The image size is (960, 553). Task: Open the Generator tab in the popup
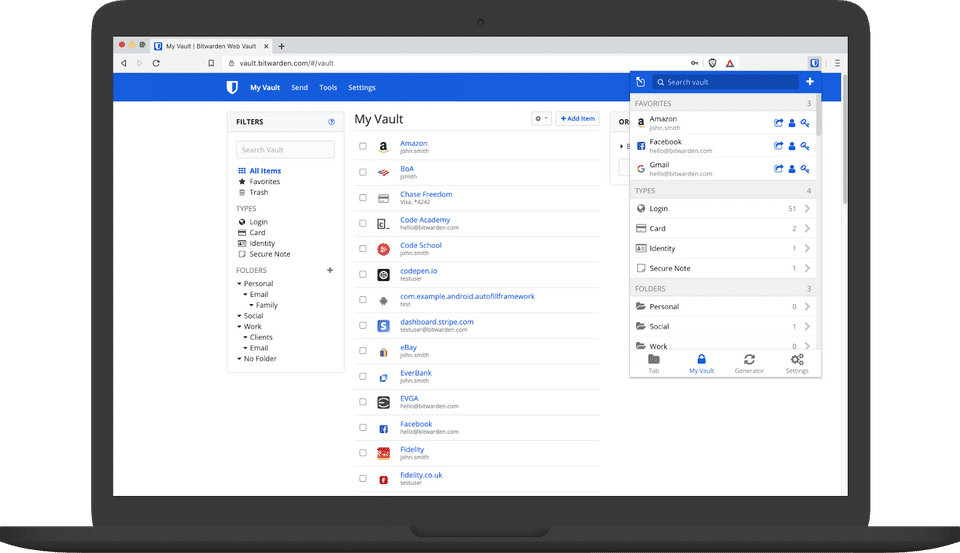pos(749,363)
